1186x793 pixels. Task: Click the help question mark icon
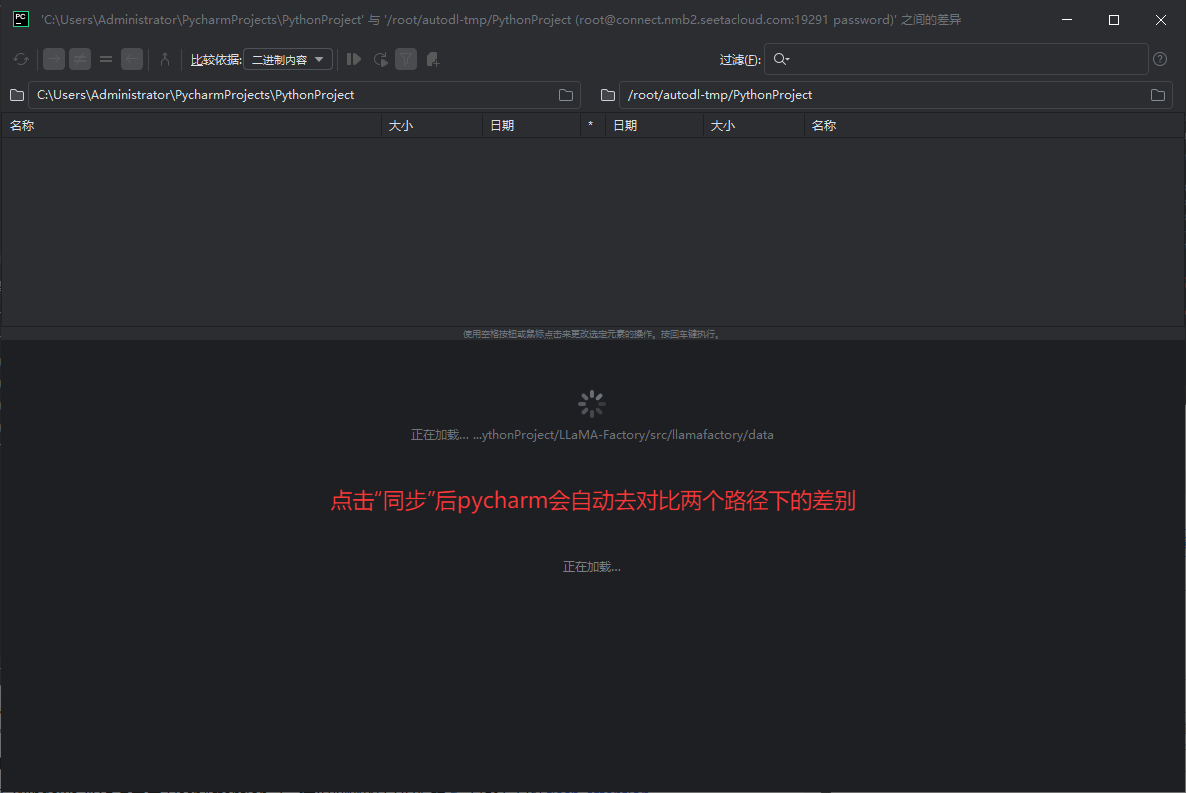click(x=1160, y=59)
